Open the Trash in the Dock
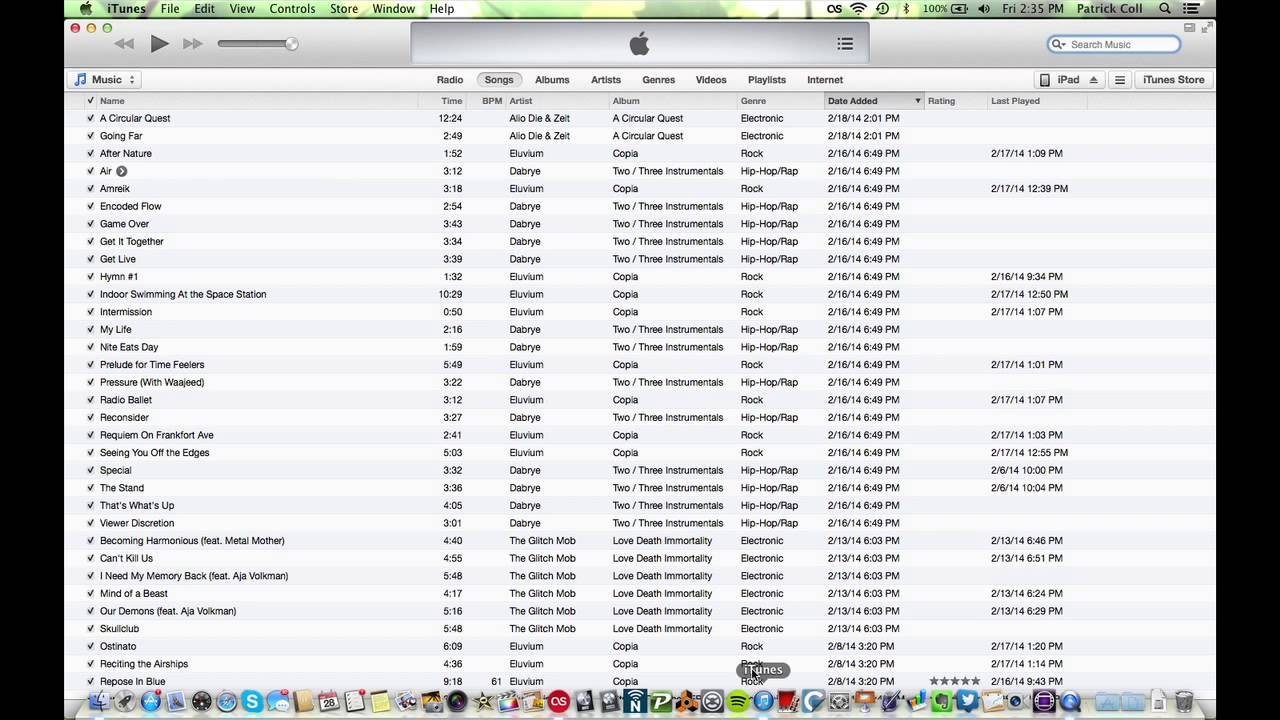Viewport: 1280px width, 720px height. pos(1184,702)
